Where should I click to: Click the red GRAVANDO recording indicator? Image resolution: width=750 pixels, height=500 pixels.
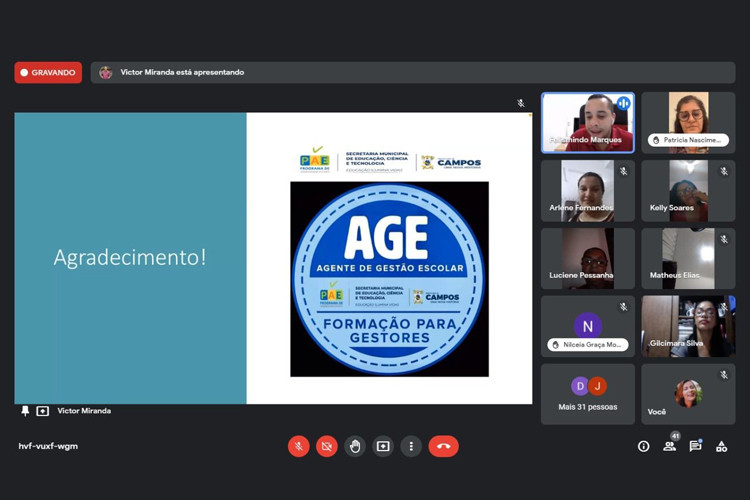pos(48,73)
